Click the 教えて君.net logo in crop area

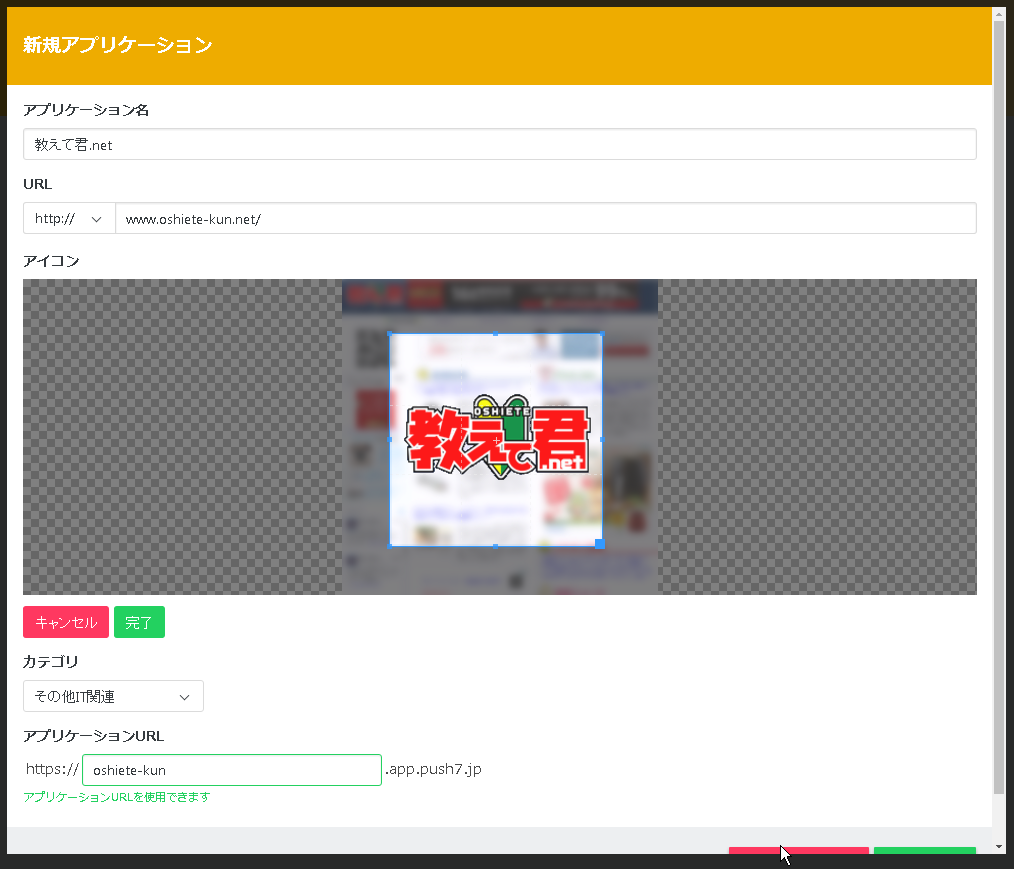497,436
